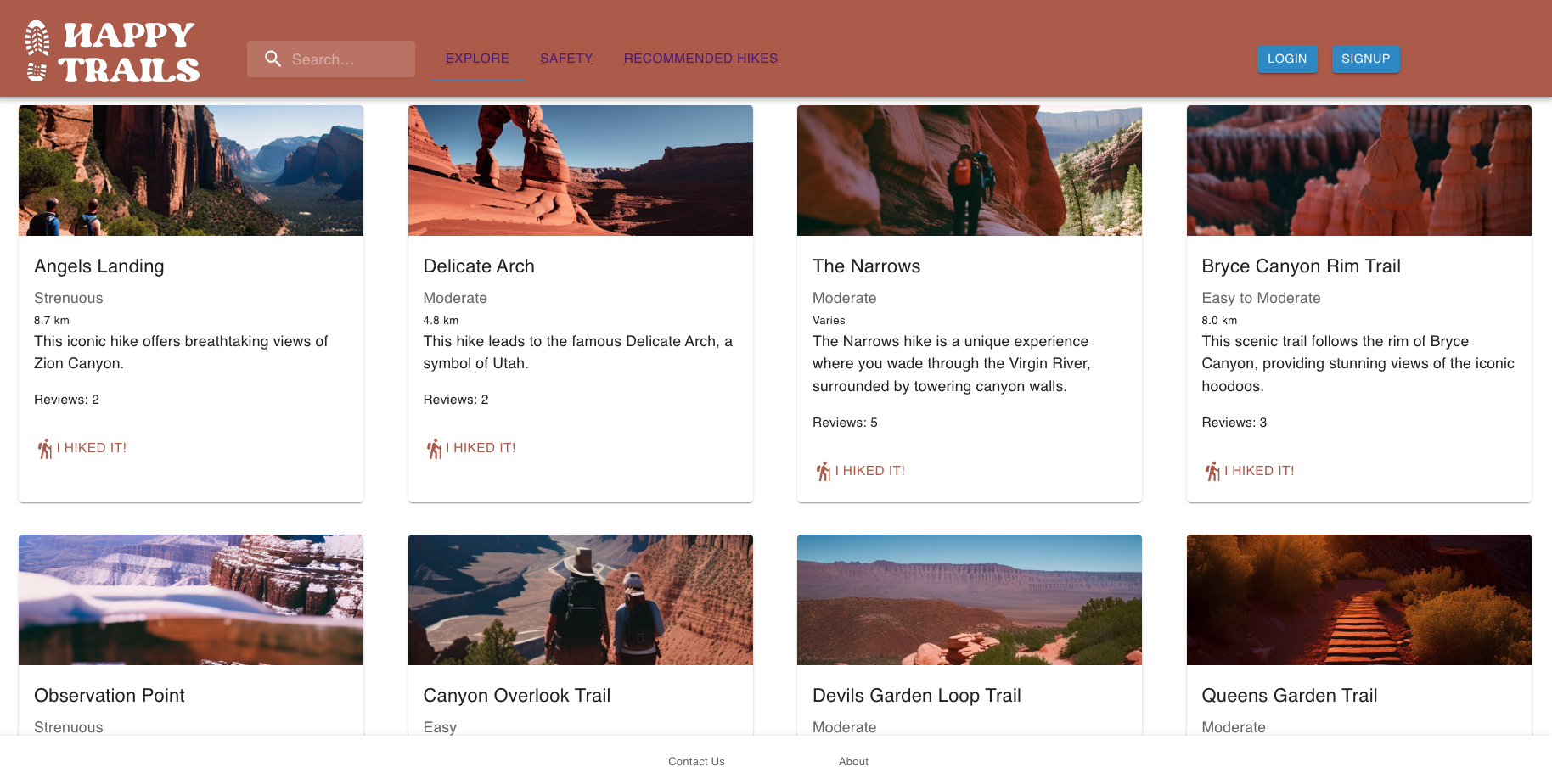Click hiker icon on Angels Landing card
1552x784 pixels.
(x=45, y=449)
